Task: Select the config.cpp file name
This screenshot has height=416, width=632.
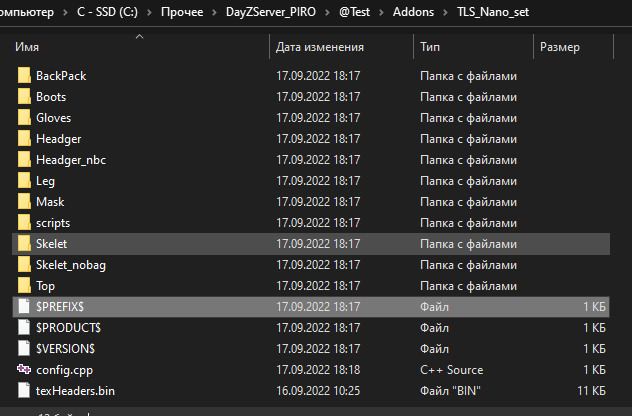Action: click(64, 370)
